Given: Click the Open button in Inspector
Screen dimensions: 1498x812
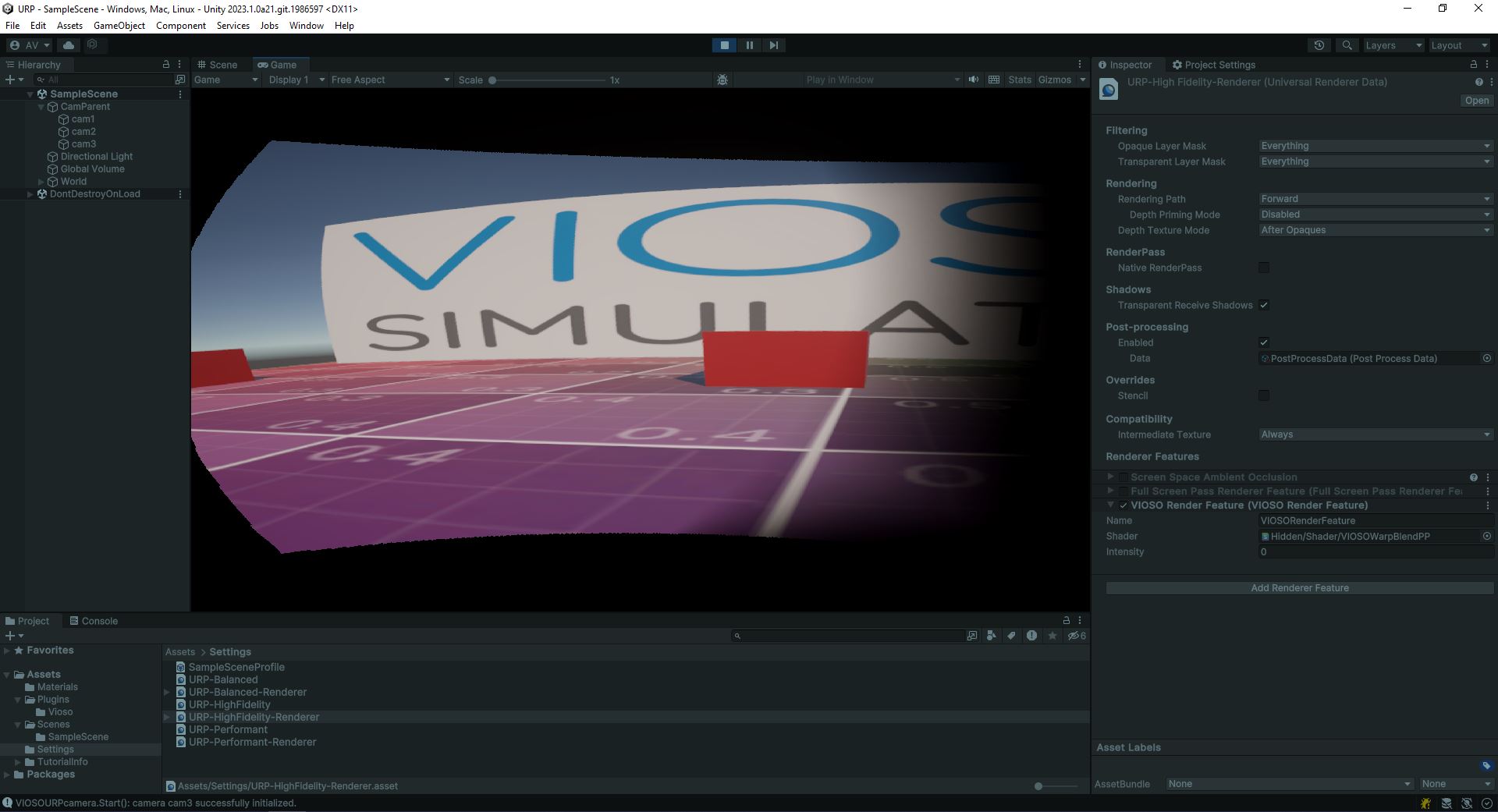Looking at the screenshot, I should (x=1476, y=101).
